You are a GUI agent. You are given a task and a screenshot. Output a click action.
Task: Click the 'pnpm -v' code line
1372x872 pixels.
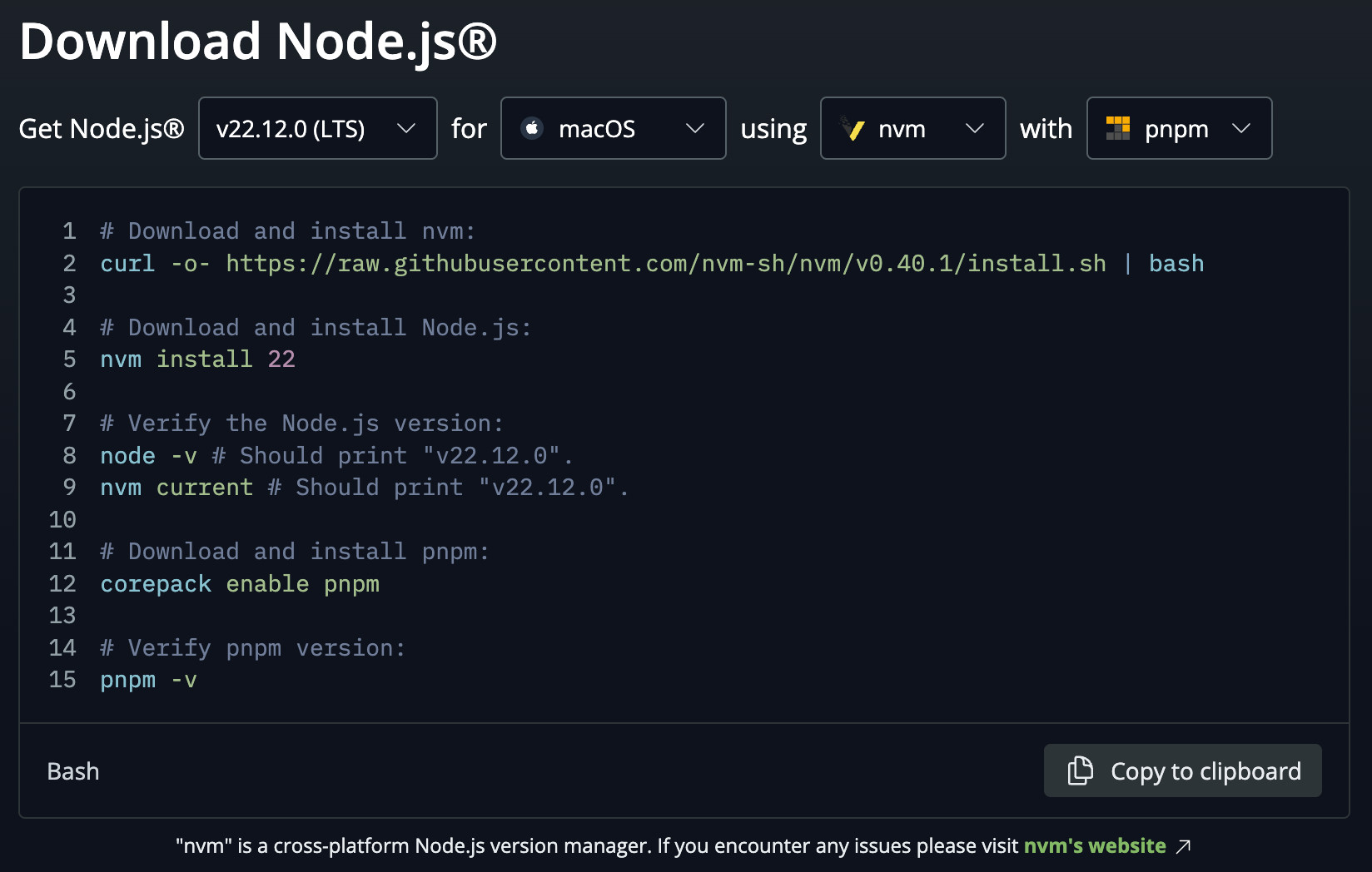[149, 680]
